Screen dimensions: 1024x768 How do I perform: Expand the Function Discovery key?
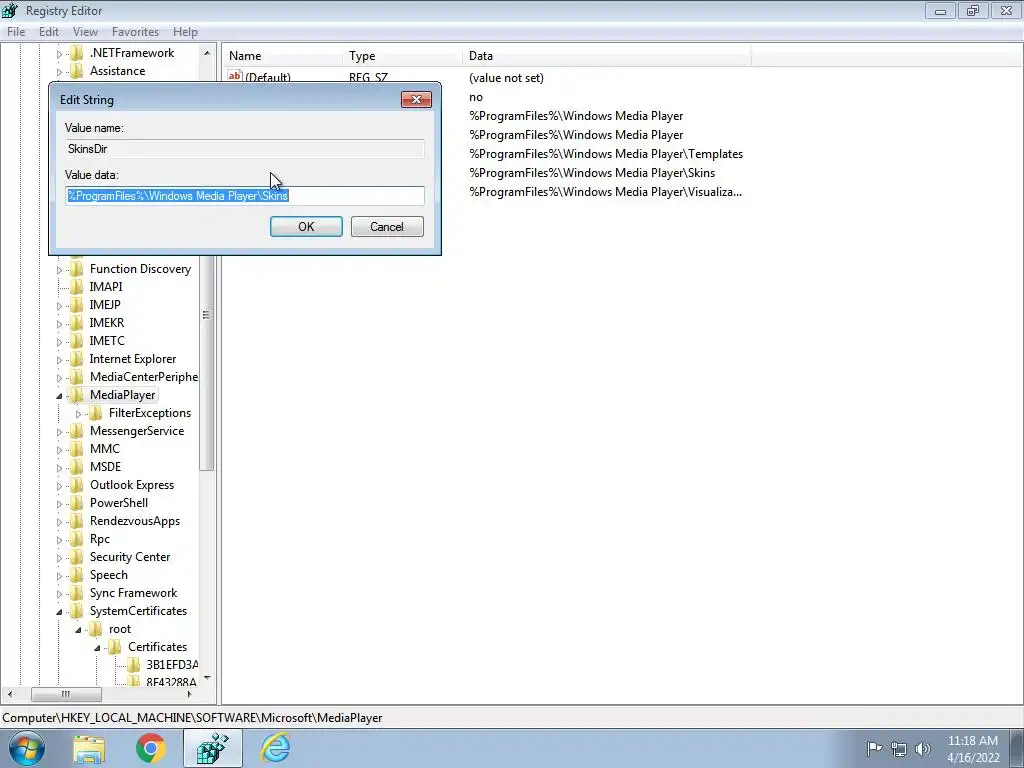tap(59, 270)
